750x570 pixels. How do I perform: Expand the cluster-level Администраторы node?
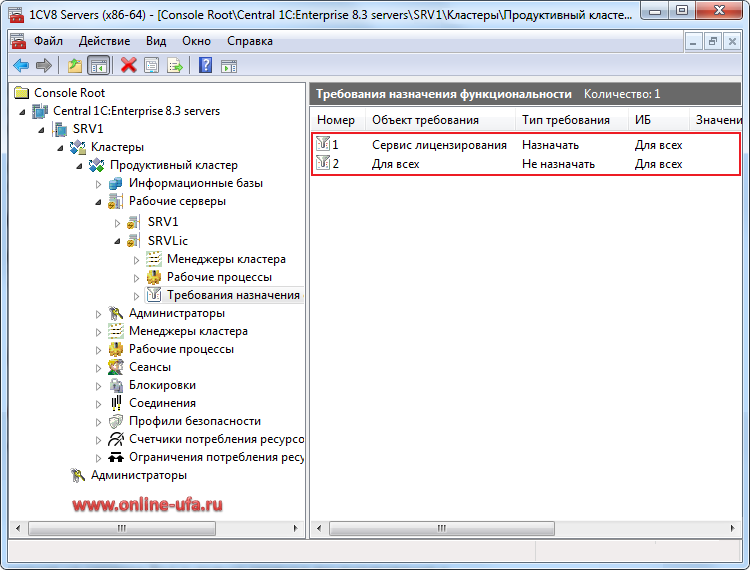tap(99, 314)
